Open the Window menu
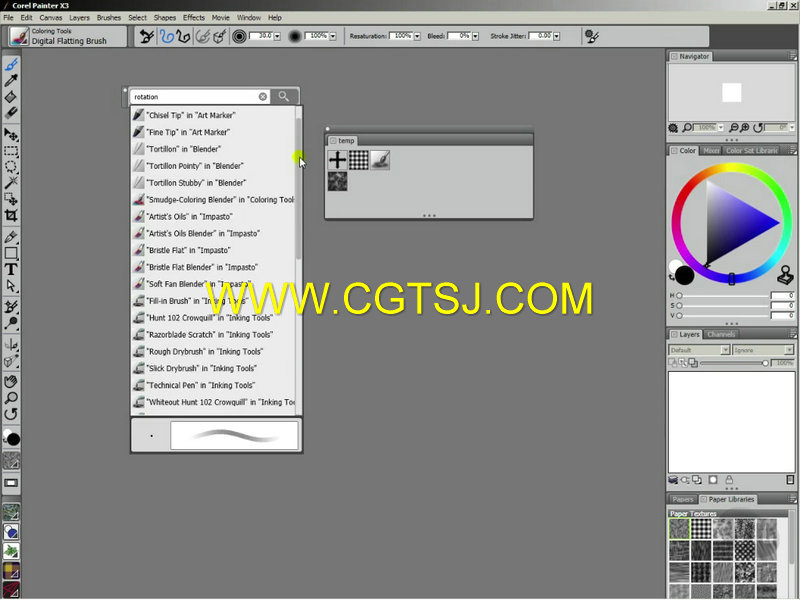The image size is (800, 600). (x=248, y=17)
